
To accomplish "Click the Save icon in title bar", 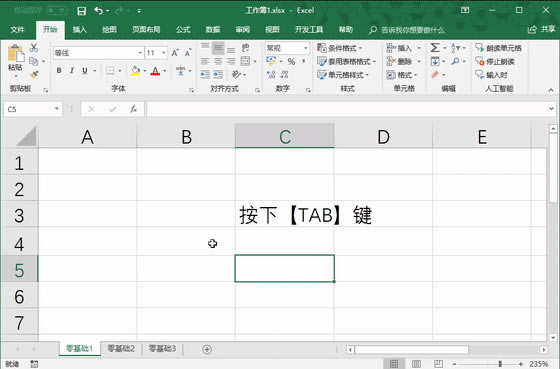I will (x=81, y=11).
